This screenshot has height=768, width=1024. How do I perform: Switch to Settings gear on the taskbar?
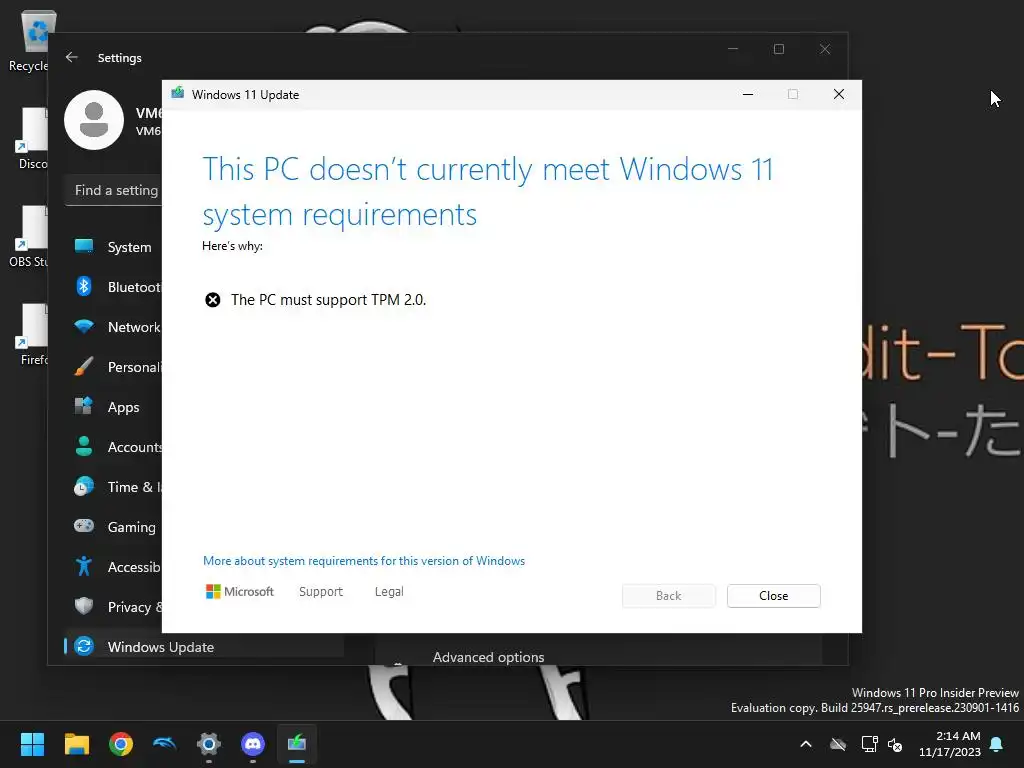pos(209,744)
